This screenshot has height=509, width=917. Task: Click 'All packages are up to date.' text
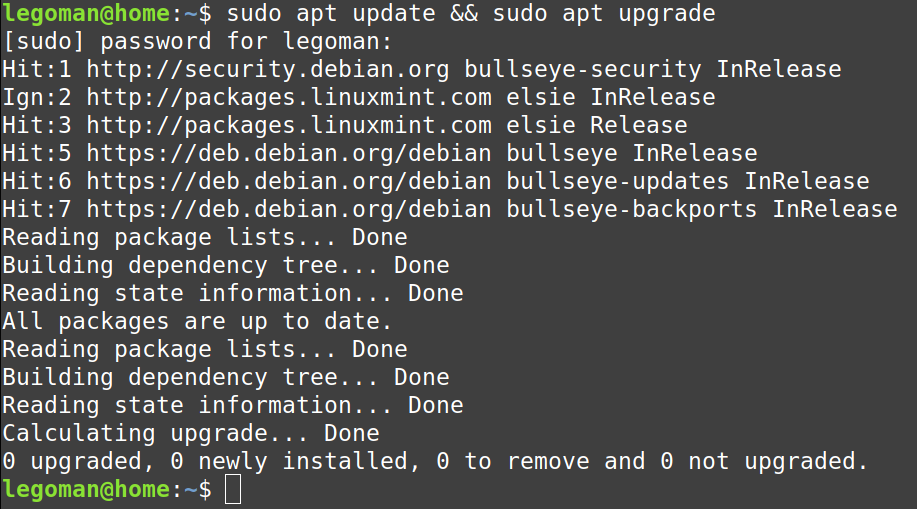pyautogui.click(x=197, y=322)
